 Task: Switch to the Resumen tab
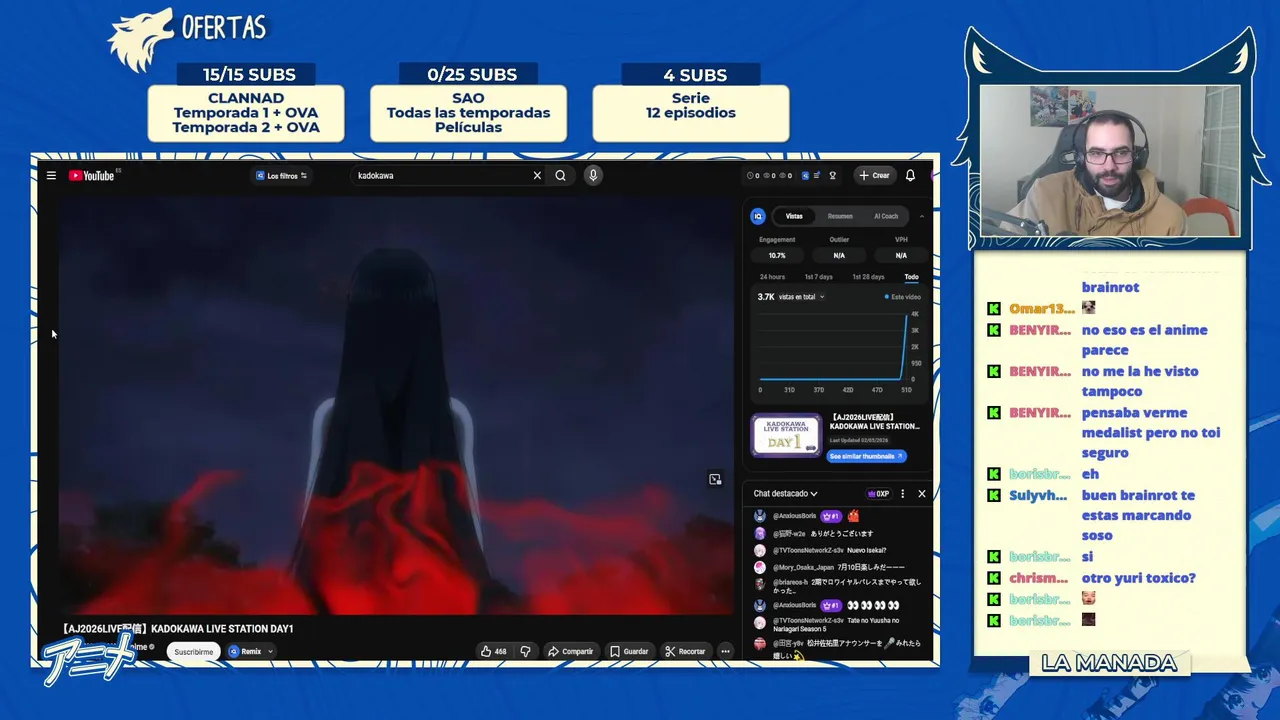(840, 216)
